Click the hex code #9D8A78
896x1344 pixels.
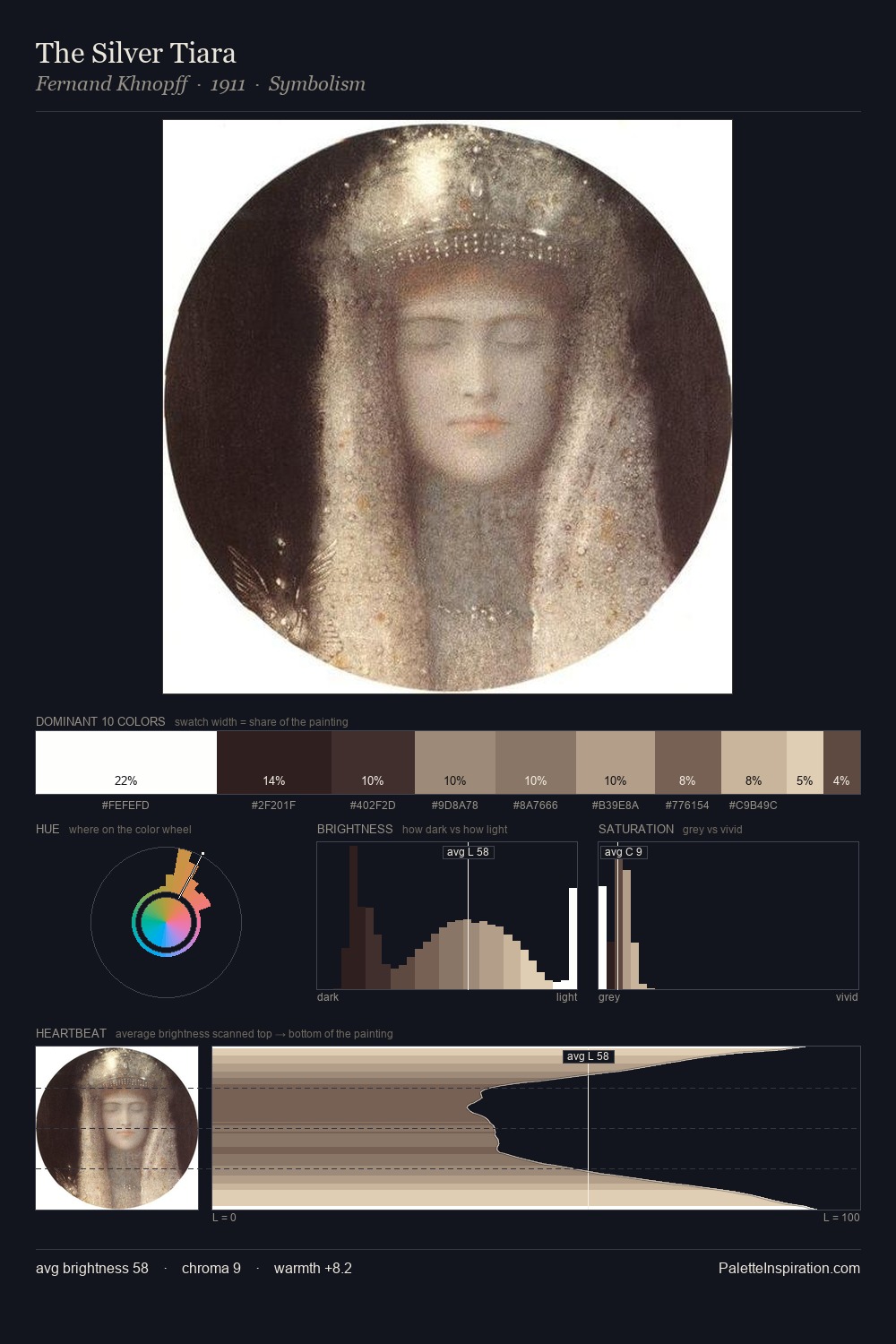coord(454,806)
